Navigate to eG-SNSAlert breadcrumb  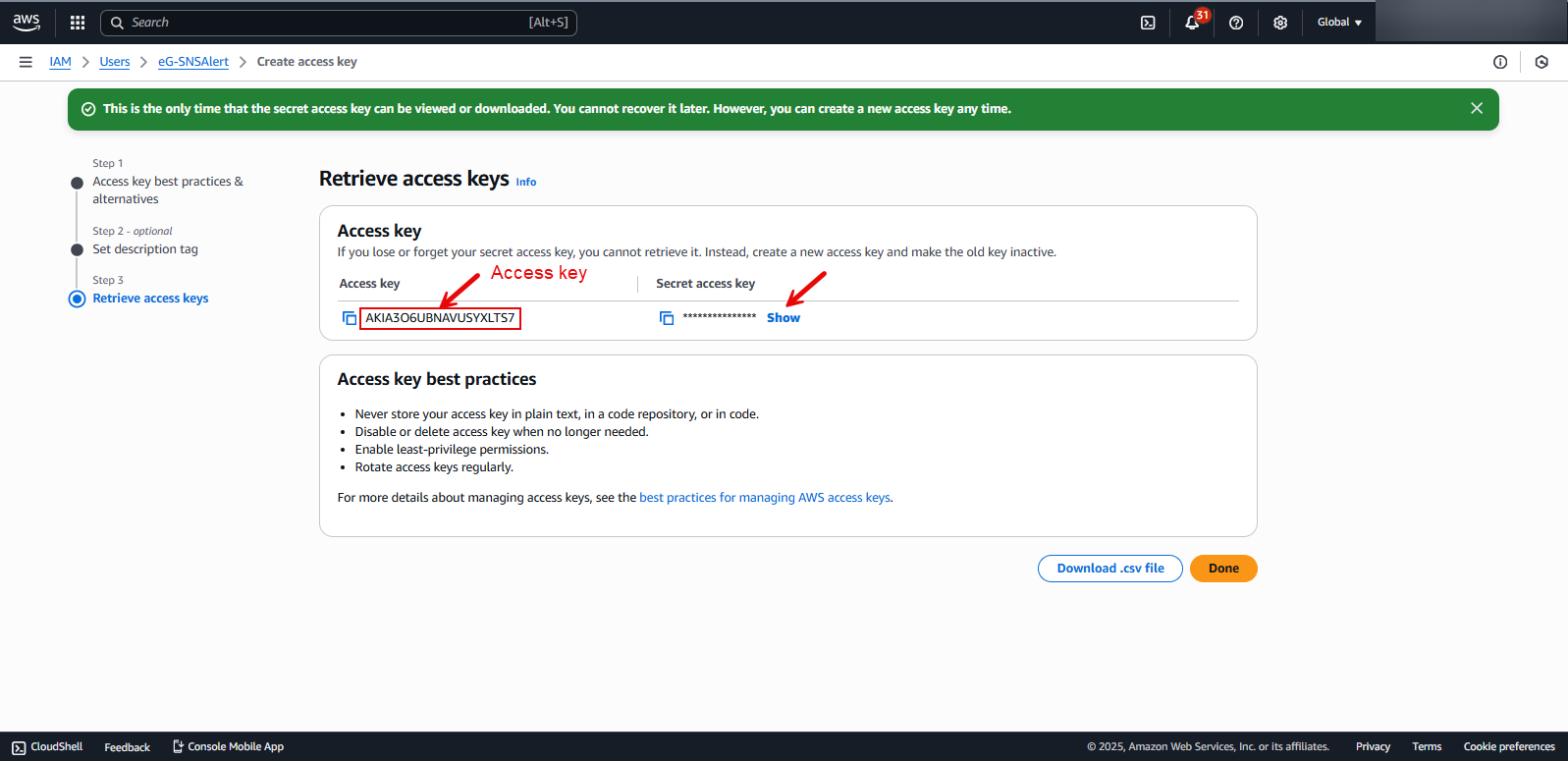point(193,62)
